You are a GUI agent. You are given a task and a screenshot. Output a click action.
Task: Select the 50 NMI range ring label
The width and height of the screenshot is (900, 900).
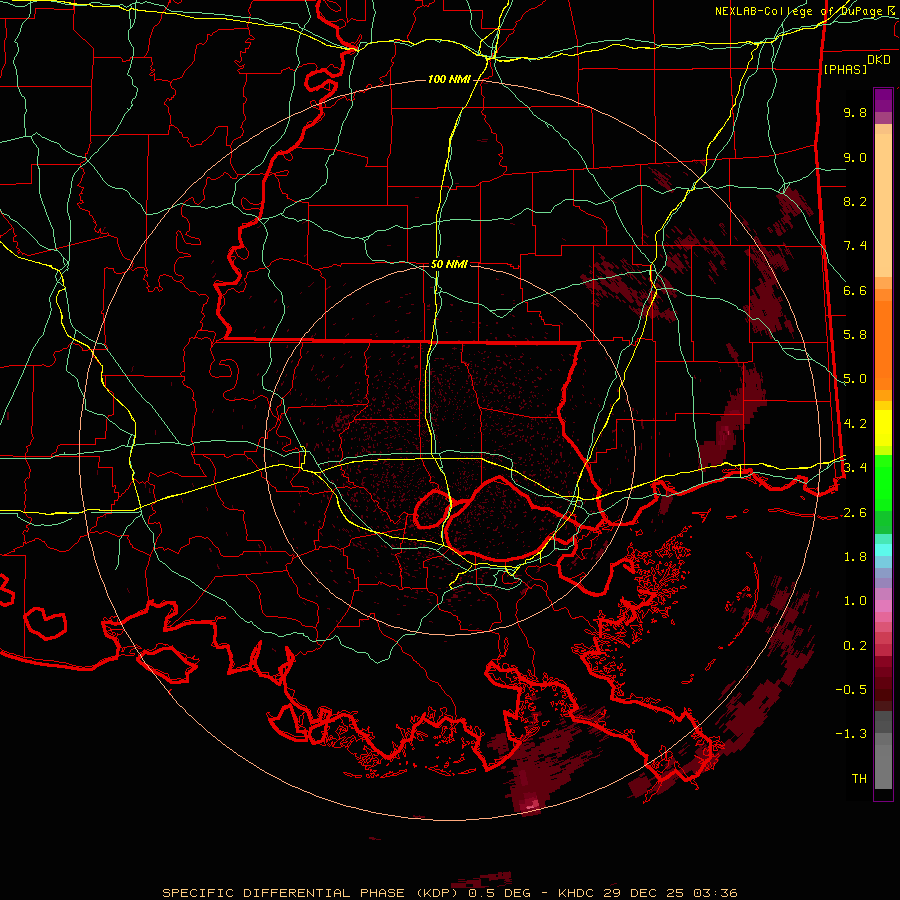click(449, 264)
